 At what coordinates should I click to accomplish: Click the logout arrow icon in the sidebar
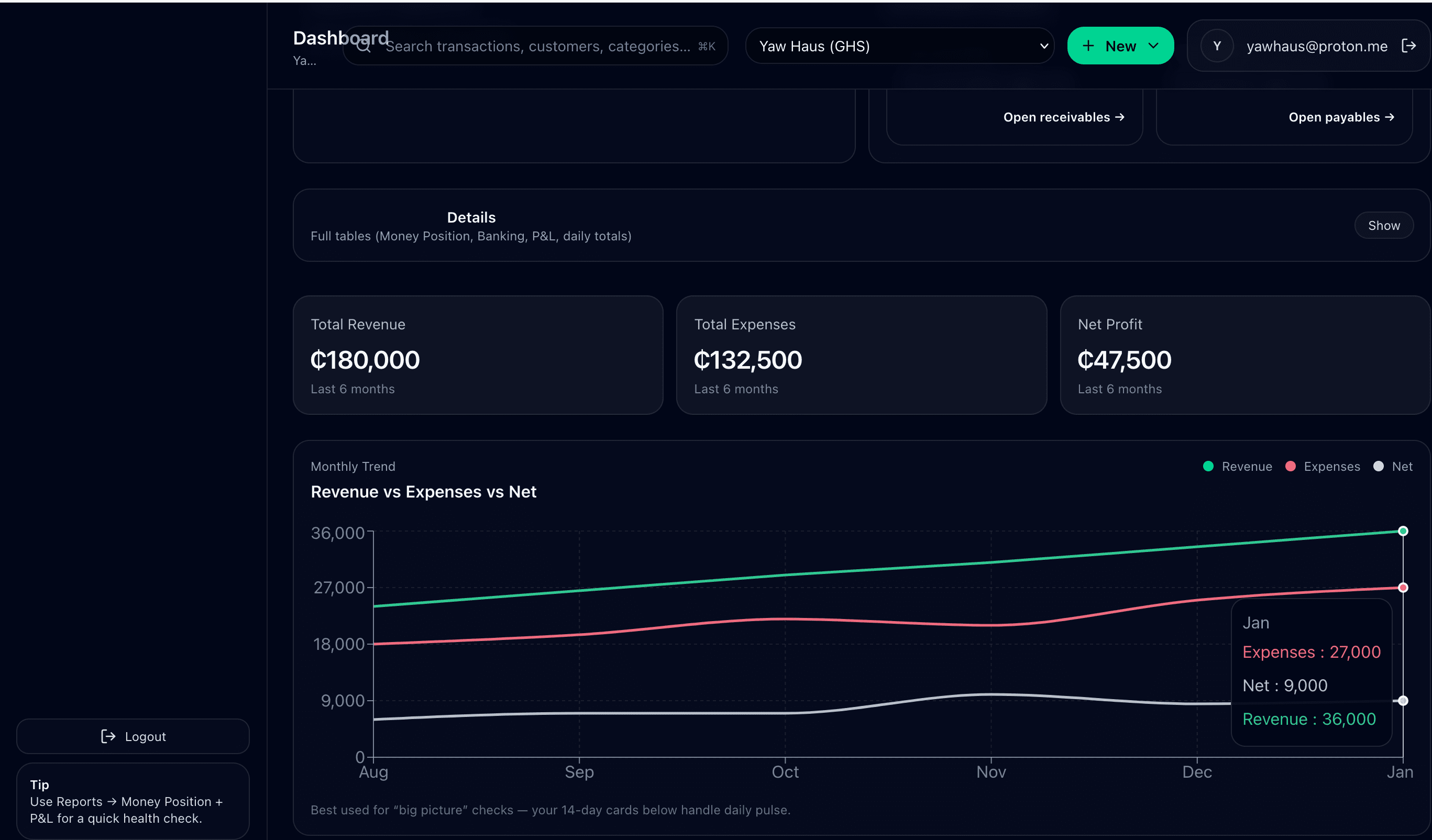[107, 736]
